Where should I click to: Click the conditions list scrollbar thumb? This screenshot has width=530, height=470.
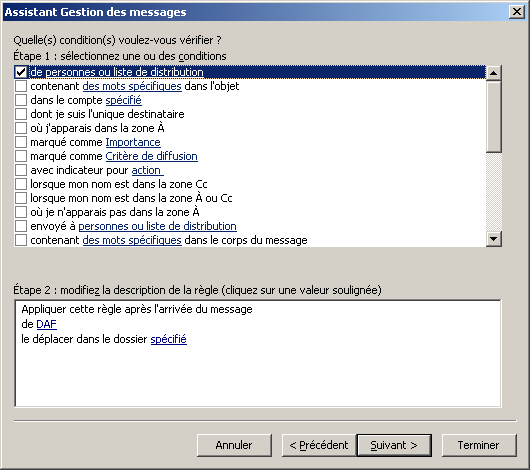coord(493,116)
